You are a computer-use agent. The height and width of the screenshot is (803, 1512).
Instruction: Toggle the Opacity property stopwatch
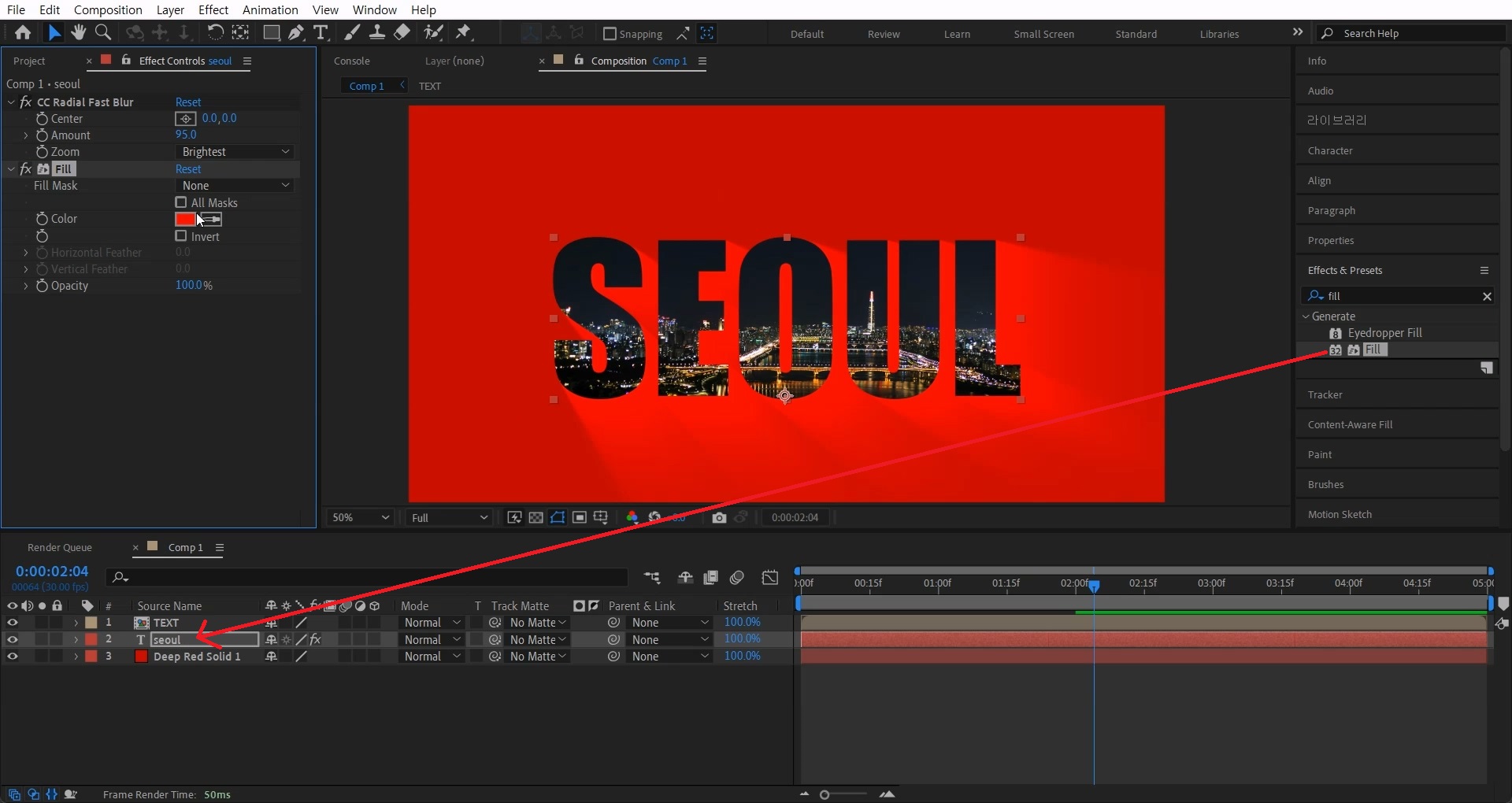[x=42, y=286]
